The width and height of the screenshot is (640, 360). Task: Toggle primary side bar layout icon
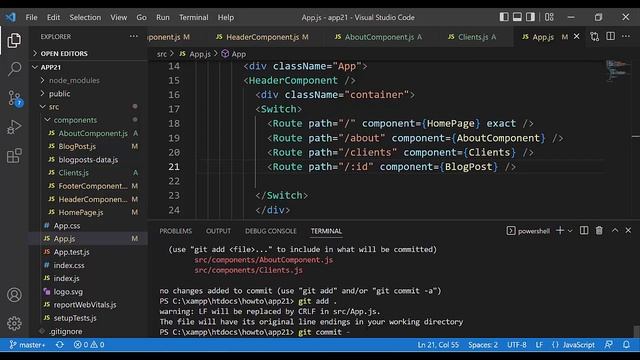[x=504, y=17]
